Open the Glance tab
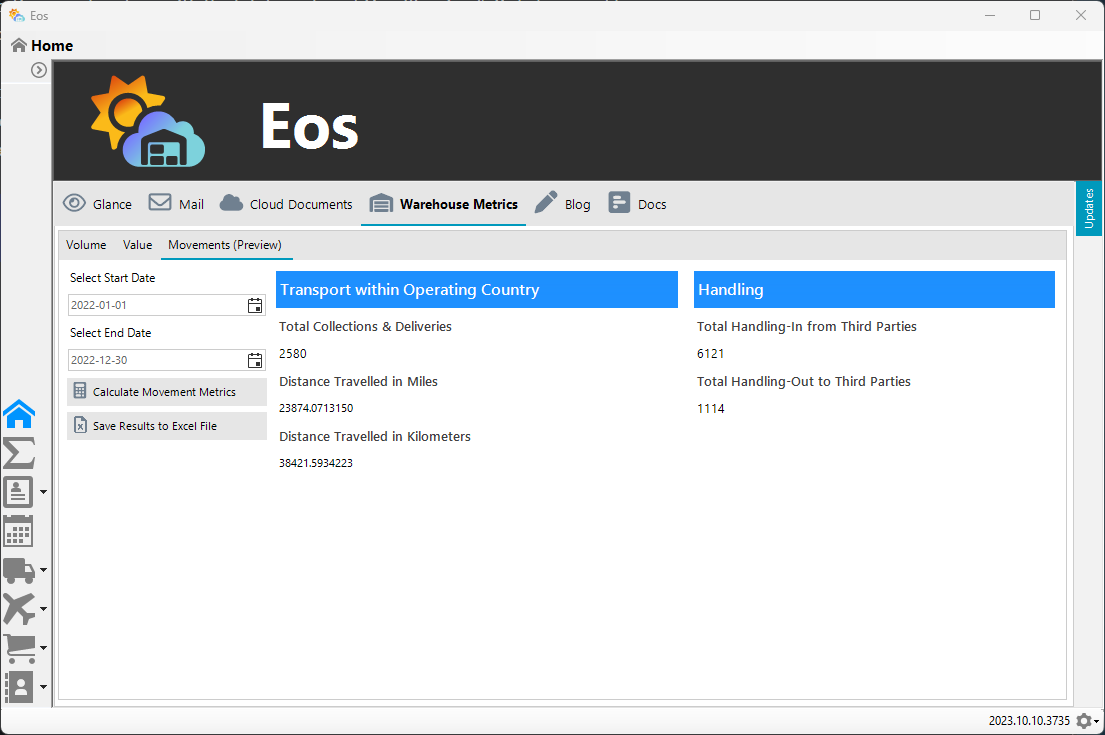The image size is (1105, 735). 97,204
